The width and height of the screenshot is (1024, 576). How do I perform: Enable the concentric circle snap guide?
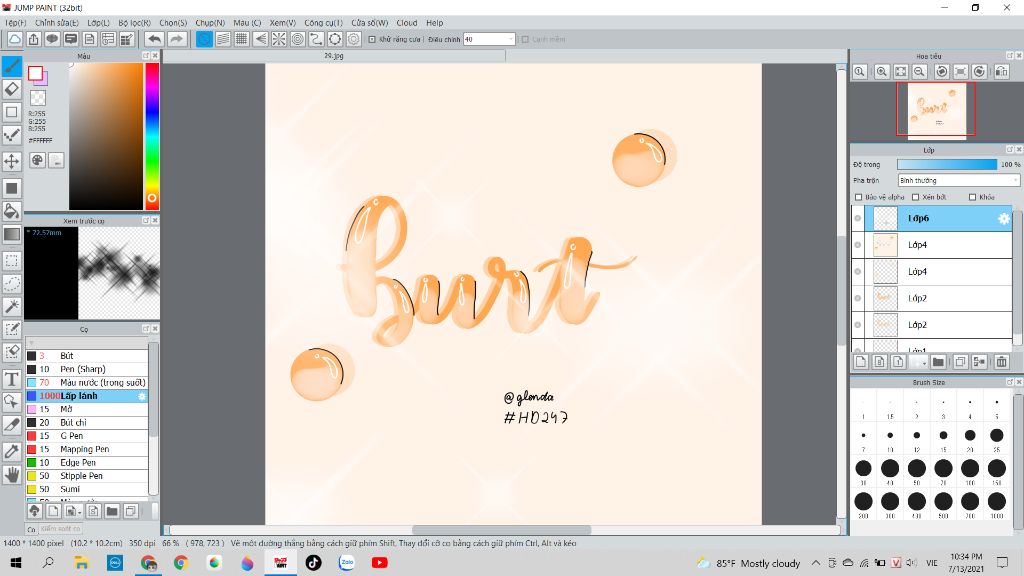[x=298, y=39]
